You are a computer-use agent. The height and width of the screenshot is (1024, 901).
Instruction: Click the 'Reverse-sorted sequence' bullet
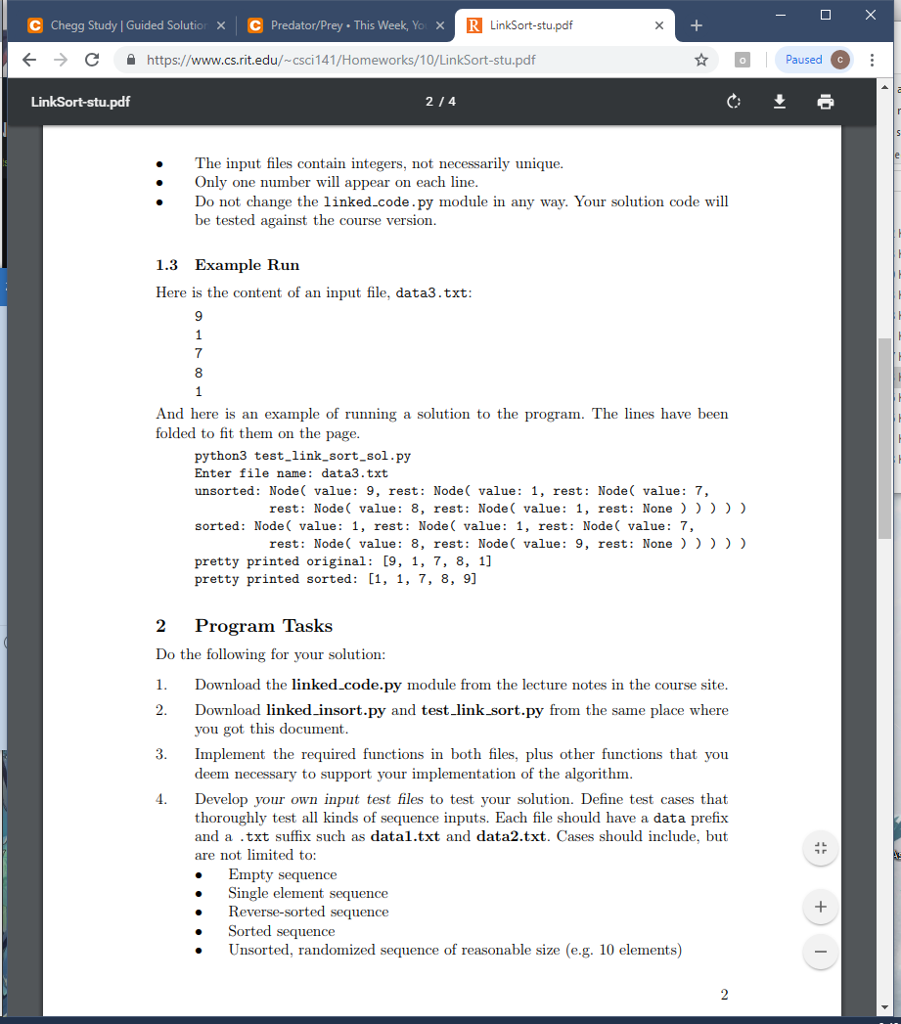(x=308, y=912)
